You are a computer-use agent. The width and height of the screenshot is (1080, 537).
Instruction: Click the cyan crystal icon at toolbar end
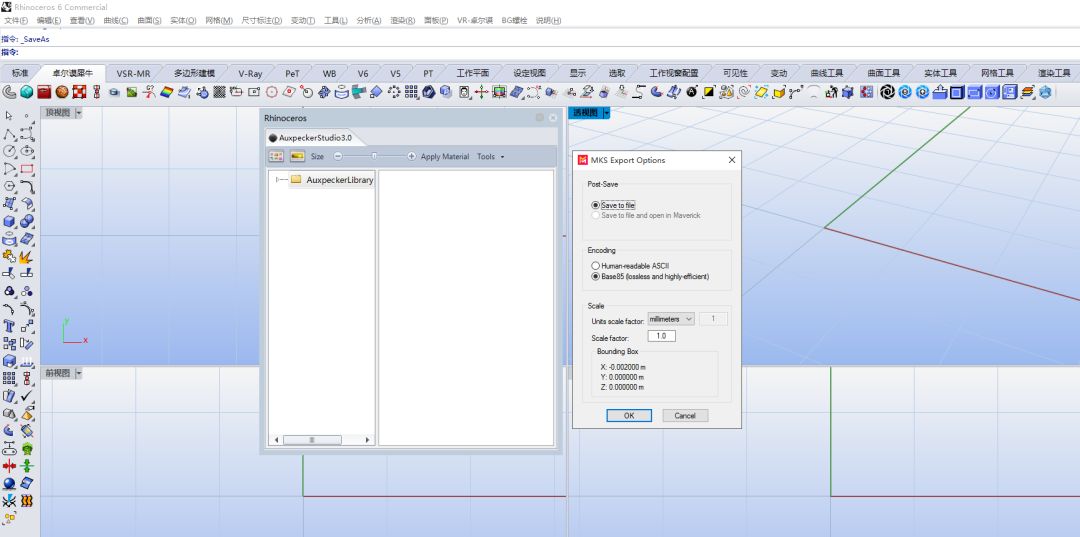tap(1046, 92)
